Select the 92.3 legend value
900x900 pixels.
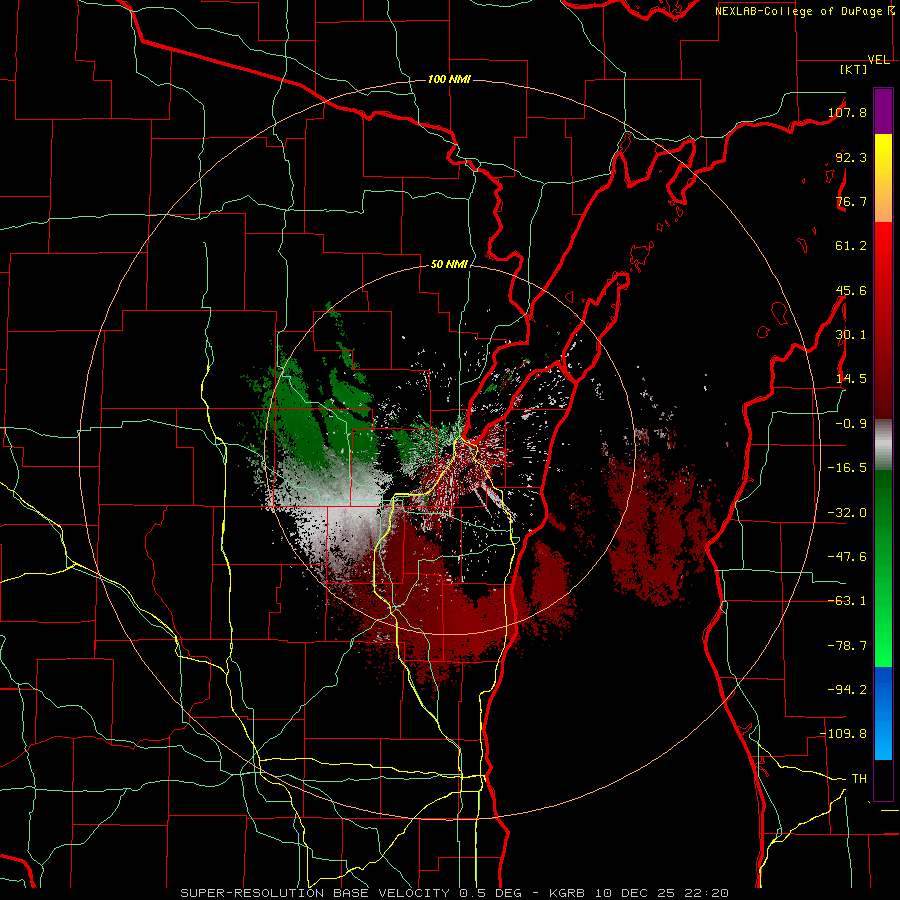(851, 157)
